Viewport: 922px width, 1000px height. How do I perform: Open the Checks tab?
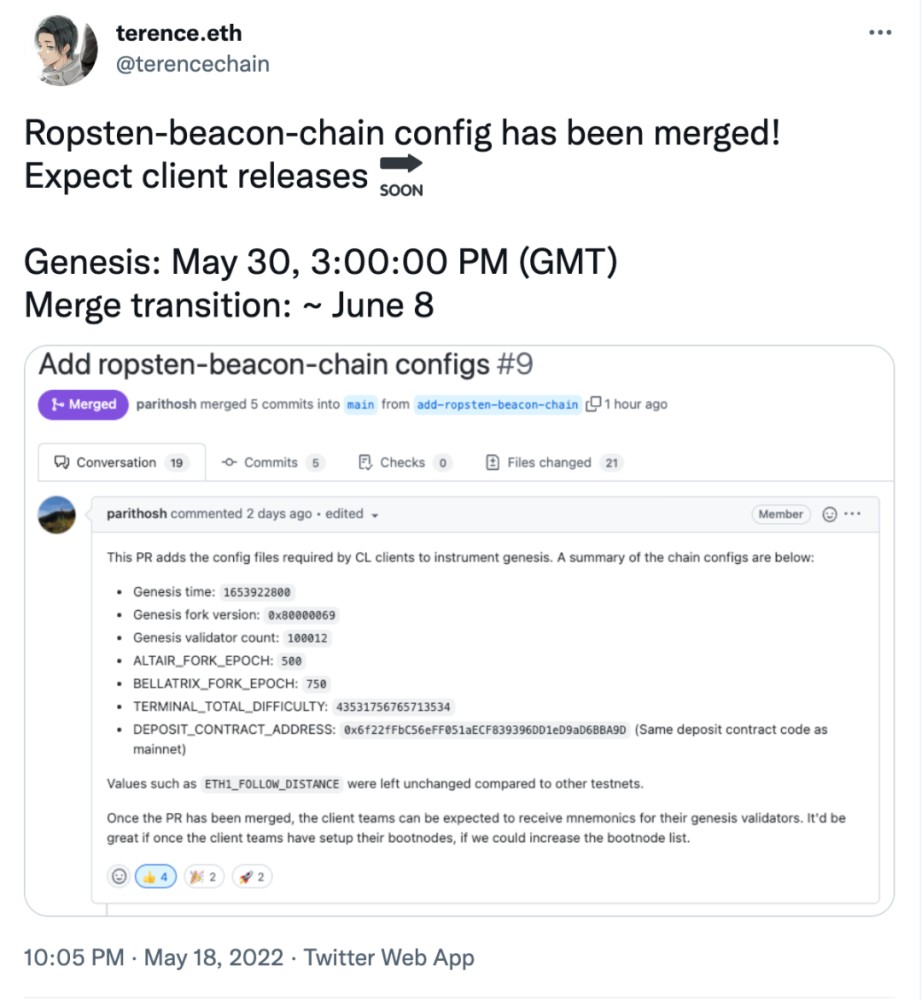click(403, 462)
